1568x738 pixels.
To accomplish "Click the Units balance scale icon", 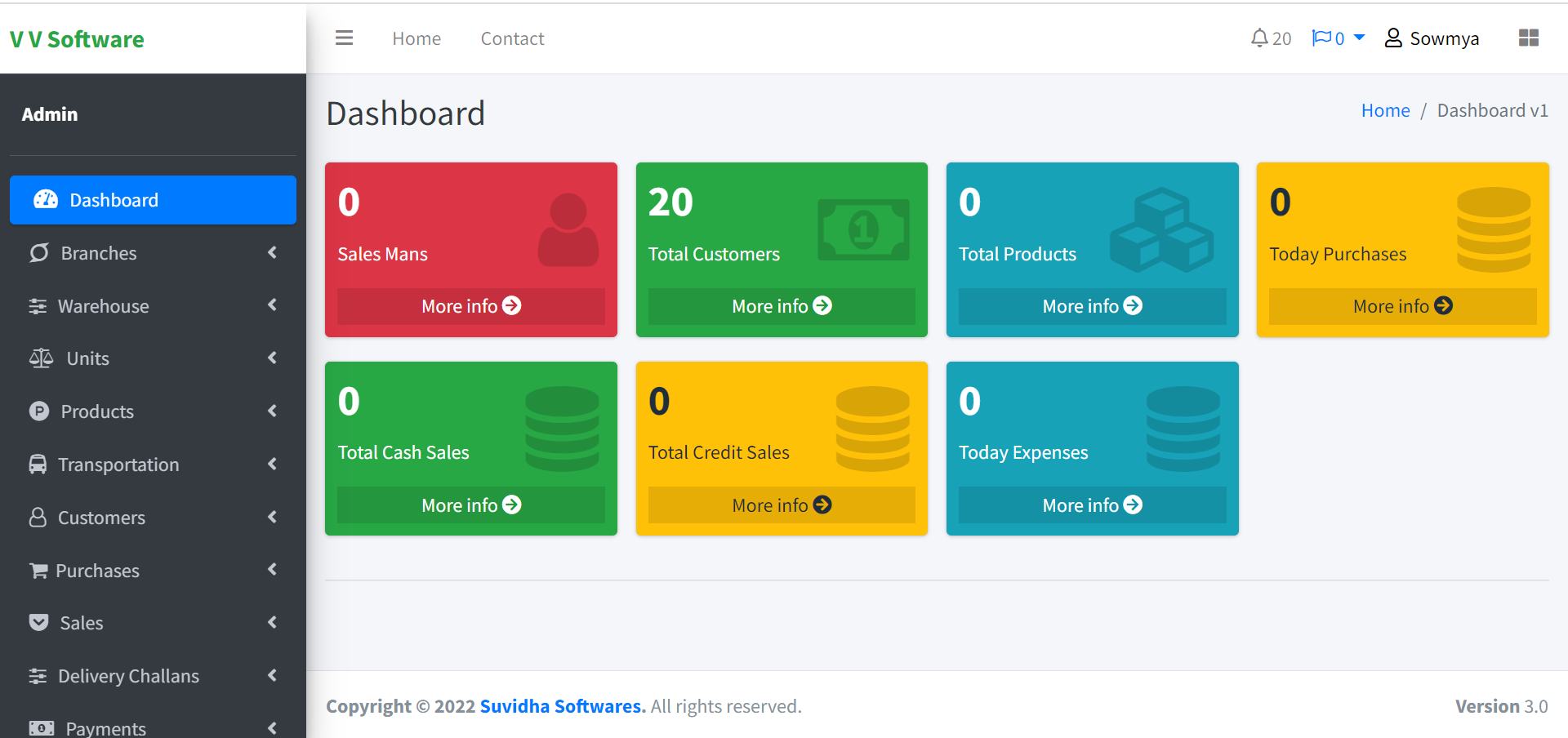I will (x=41, y=358).
